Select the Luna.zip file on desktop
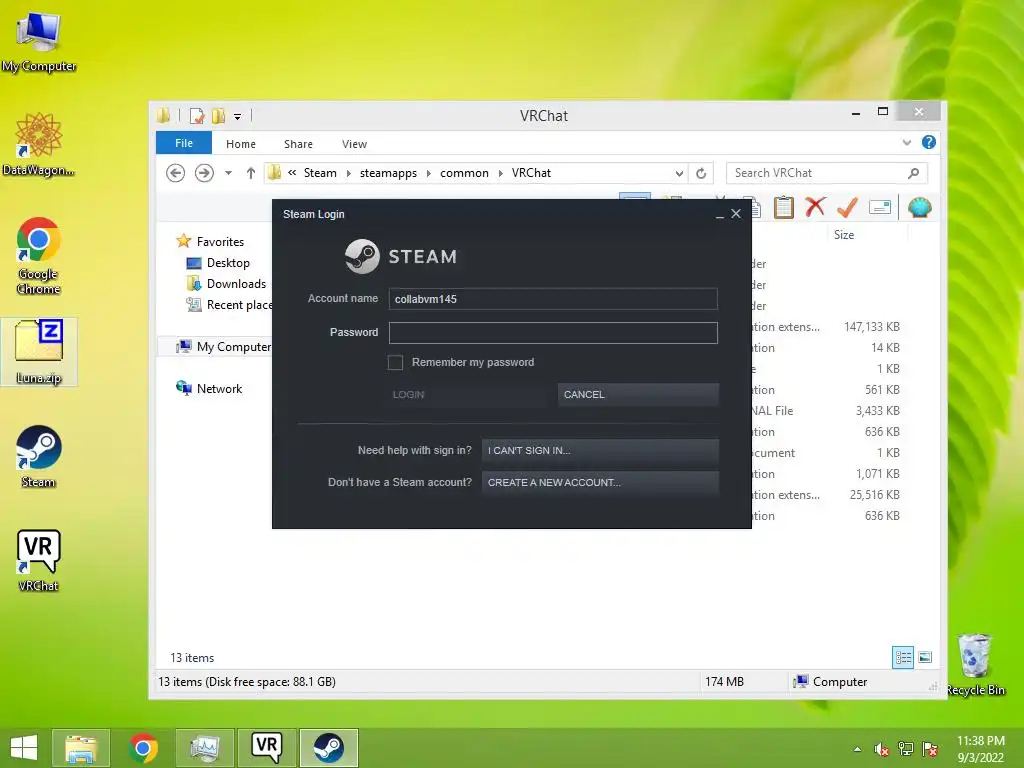 [39, 352]
